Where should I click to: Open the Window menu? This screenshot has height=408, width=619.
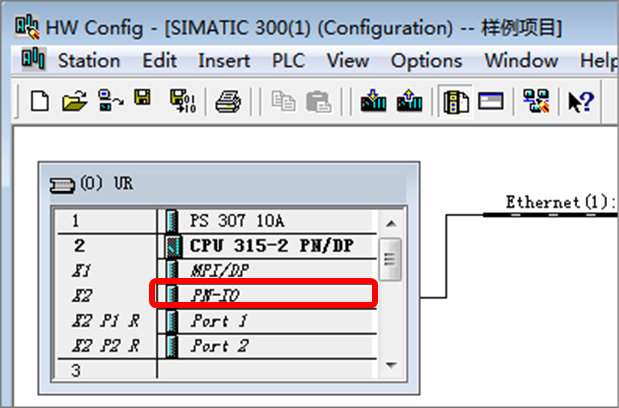521,61
